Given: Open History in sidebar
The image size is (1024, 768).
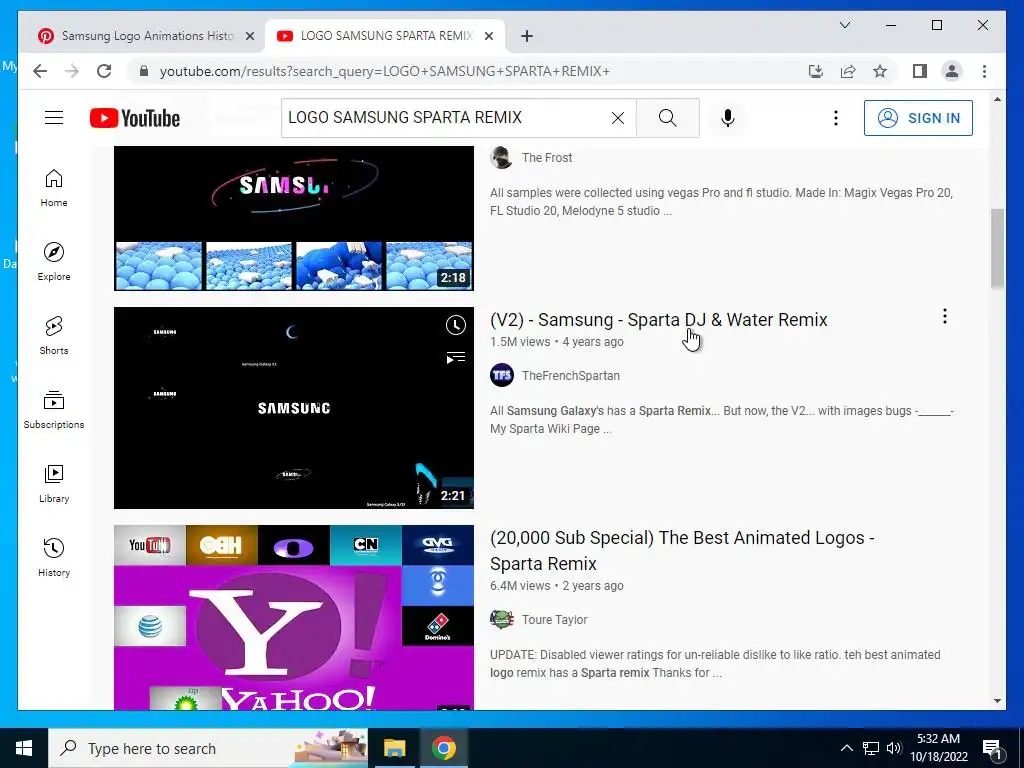Looking at the screenshot, I should pyautogui.click(x=54, y=557).
